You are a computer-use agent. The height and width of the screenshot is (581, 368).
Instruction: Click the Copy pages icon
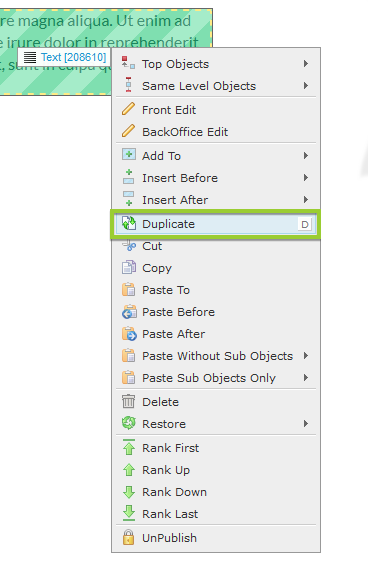pos(129,268)
